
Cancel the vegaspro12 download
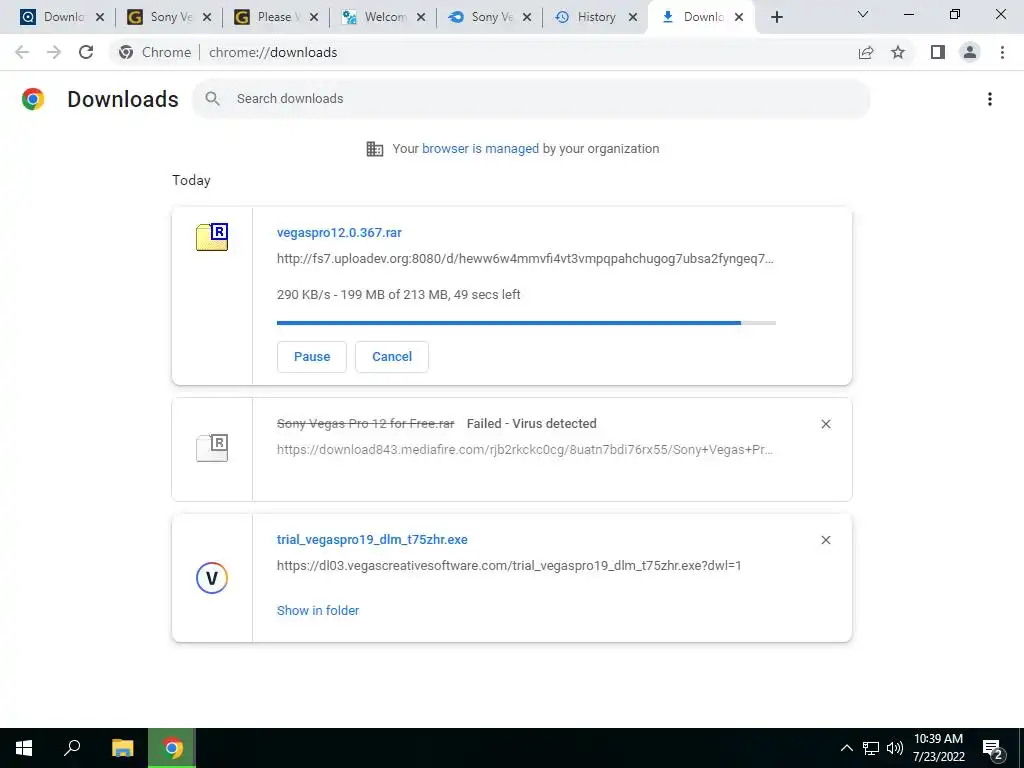point(392,357)
